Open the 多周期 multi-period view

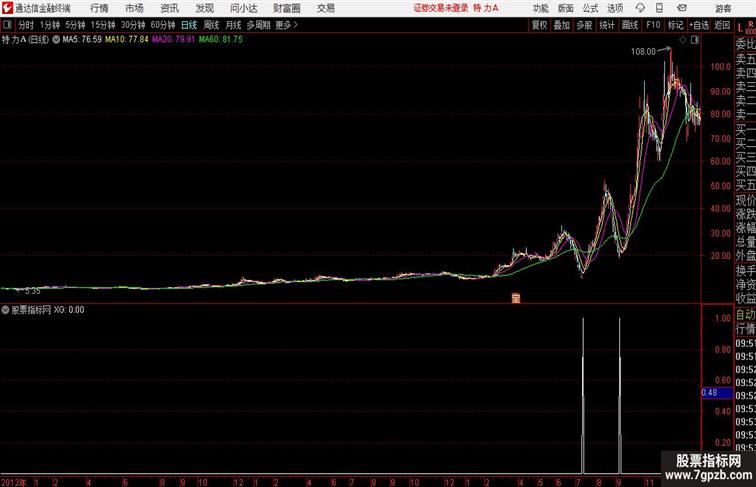[x=258, y=25]
